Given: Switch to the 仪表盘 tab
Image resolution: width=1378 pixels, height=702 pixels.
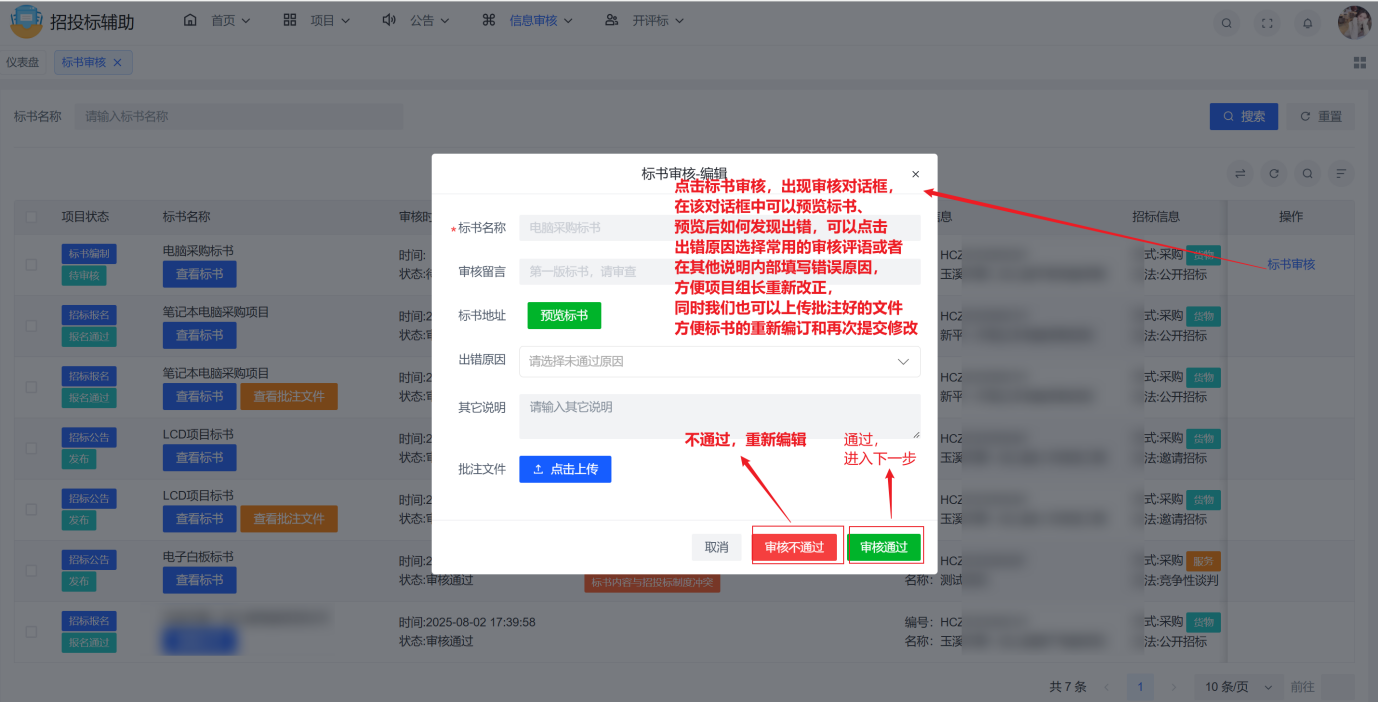Looking at the screenshot, I should (23, 61).
